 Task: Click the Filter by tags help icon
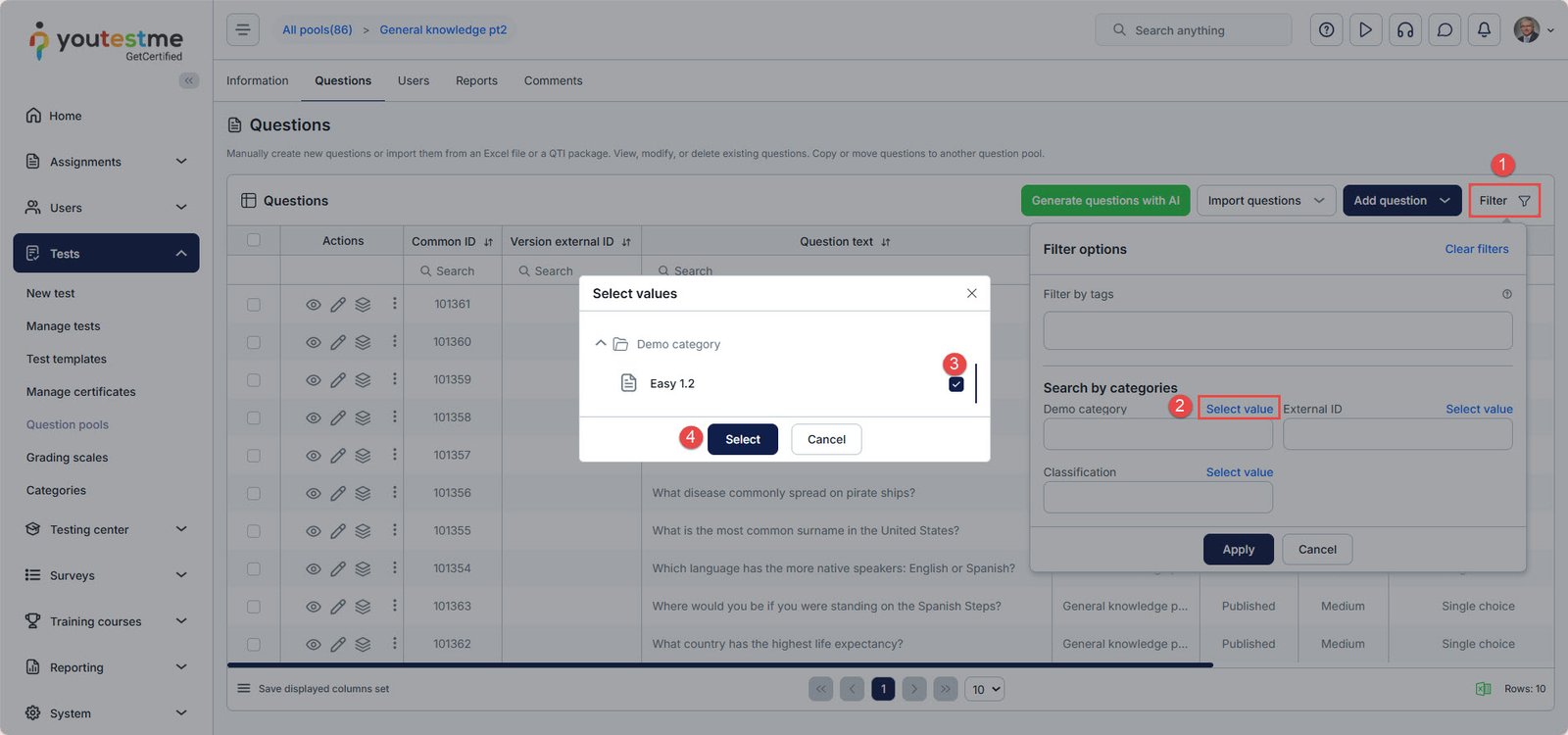[x=1507, y=294]
